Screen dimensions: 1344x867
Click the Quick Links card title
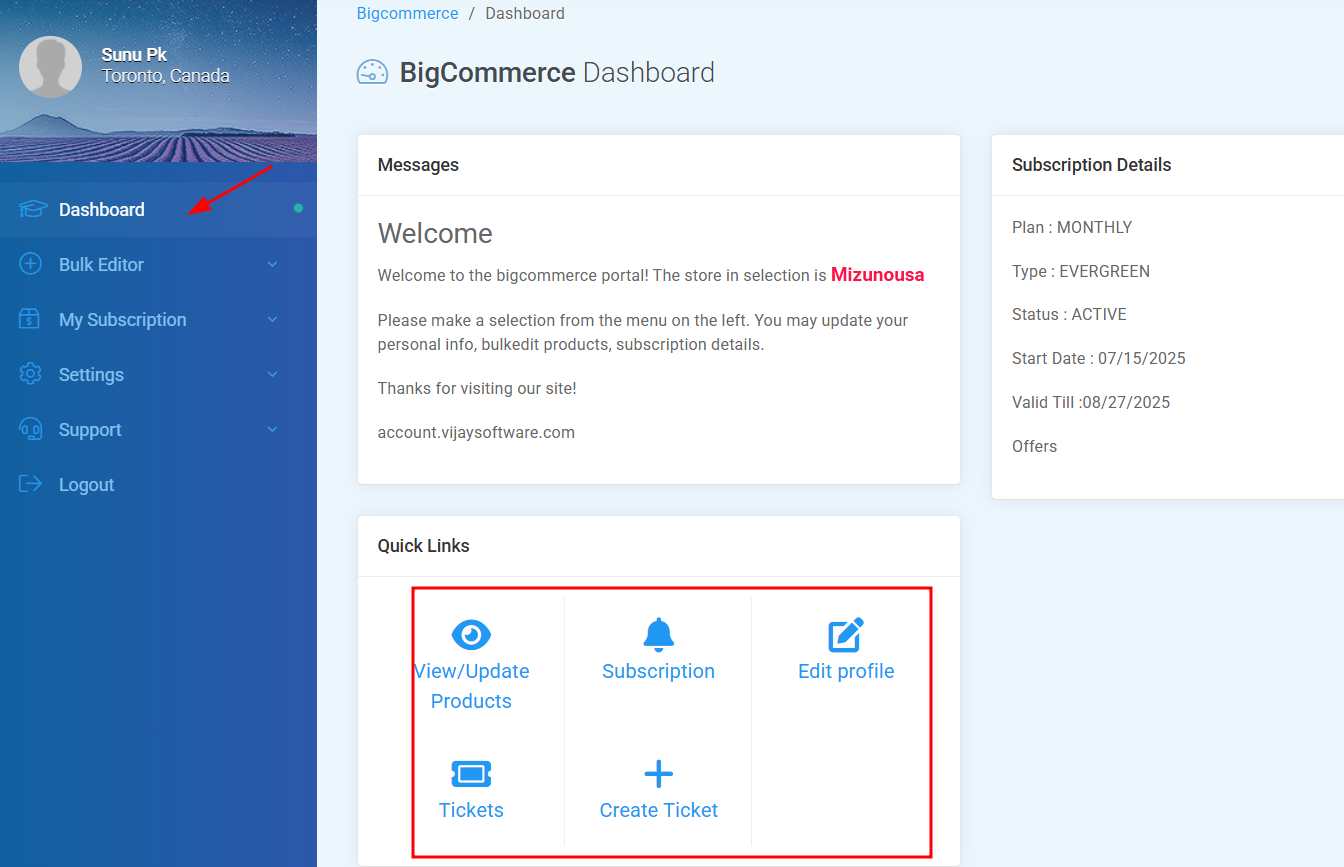pos(424,546)
